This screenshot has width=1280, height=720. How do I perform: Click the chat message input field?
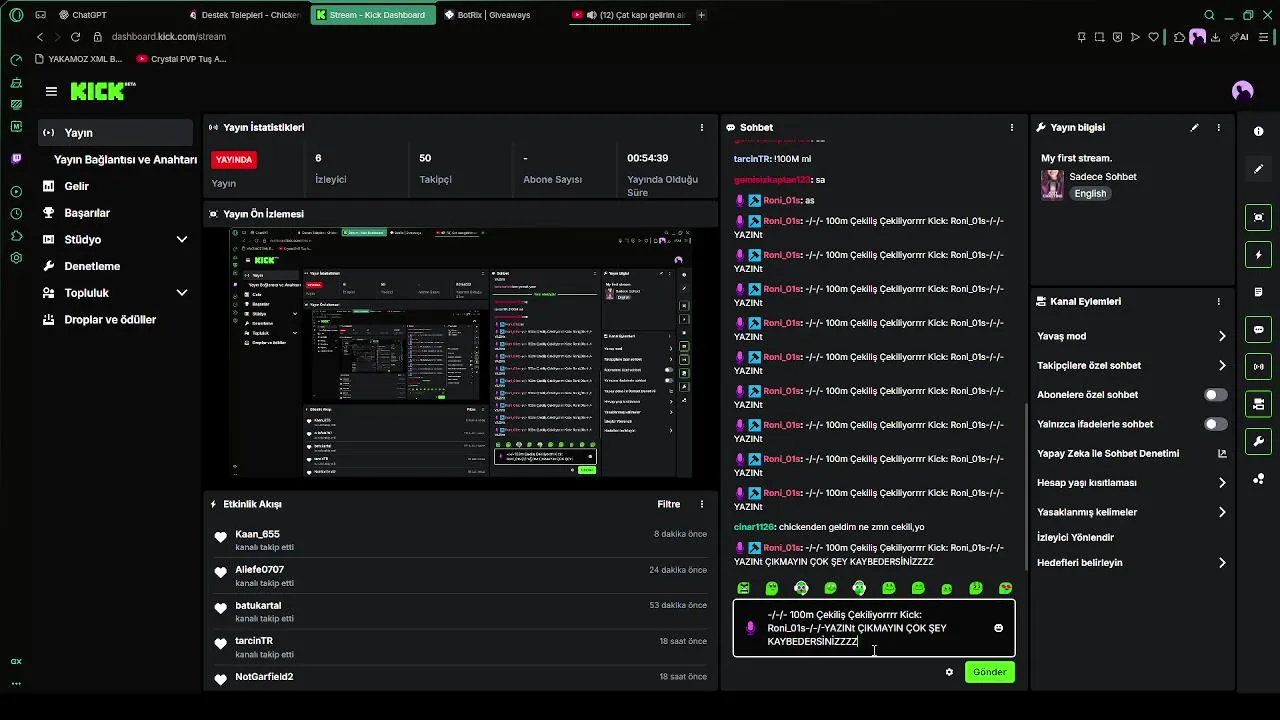[874, 628]
